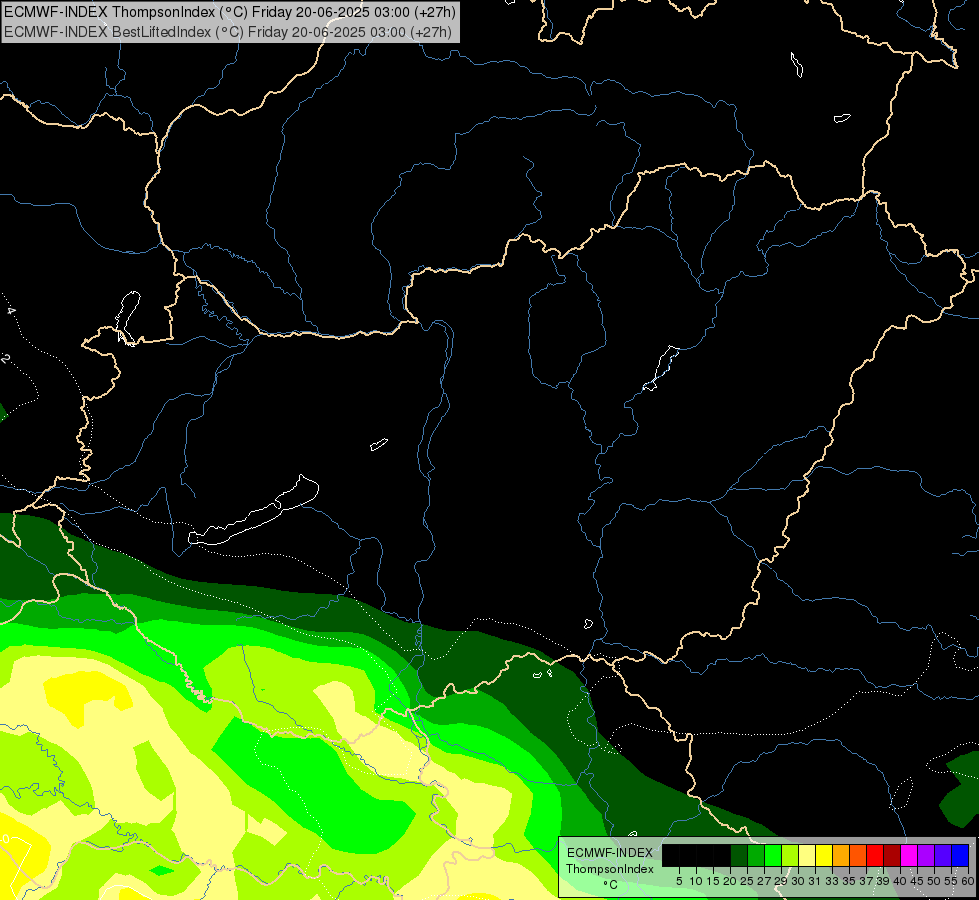Viewport: 979px width, 900px height.
Task: Click the BestLiftedIndex title line at top
Action: tap(228, 32)
